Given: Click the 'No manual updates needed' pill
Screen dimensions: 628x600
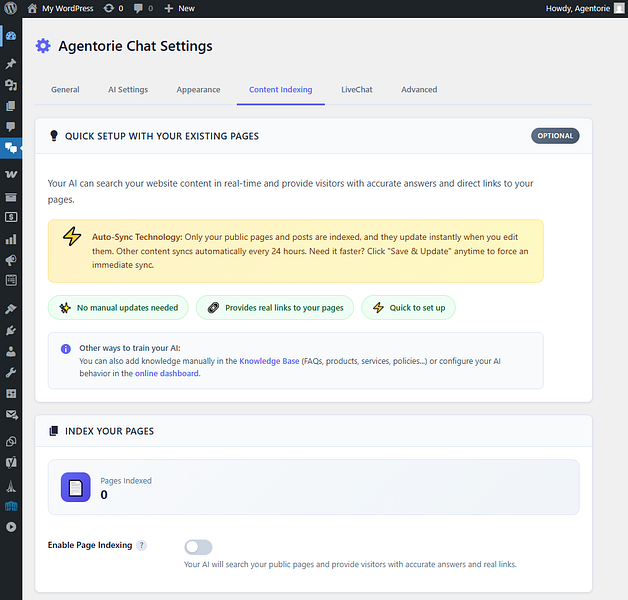Looking at the screenshot, I should tap(118, 308).
